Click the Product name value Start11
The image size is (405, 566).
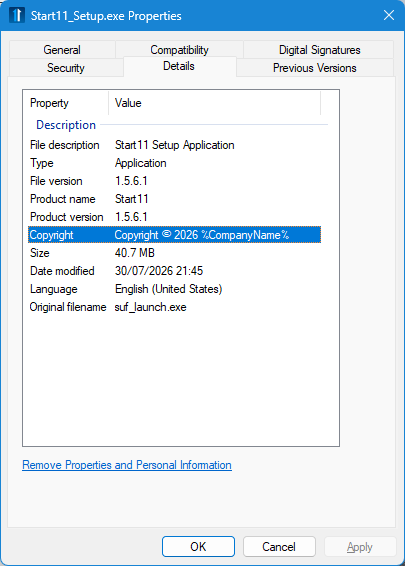click(x=132, y=199)
